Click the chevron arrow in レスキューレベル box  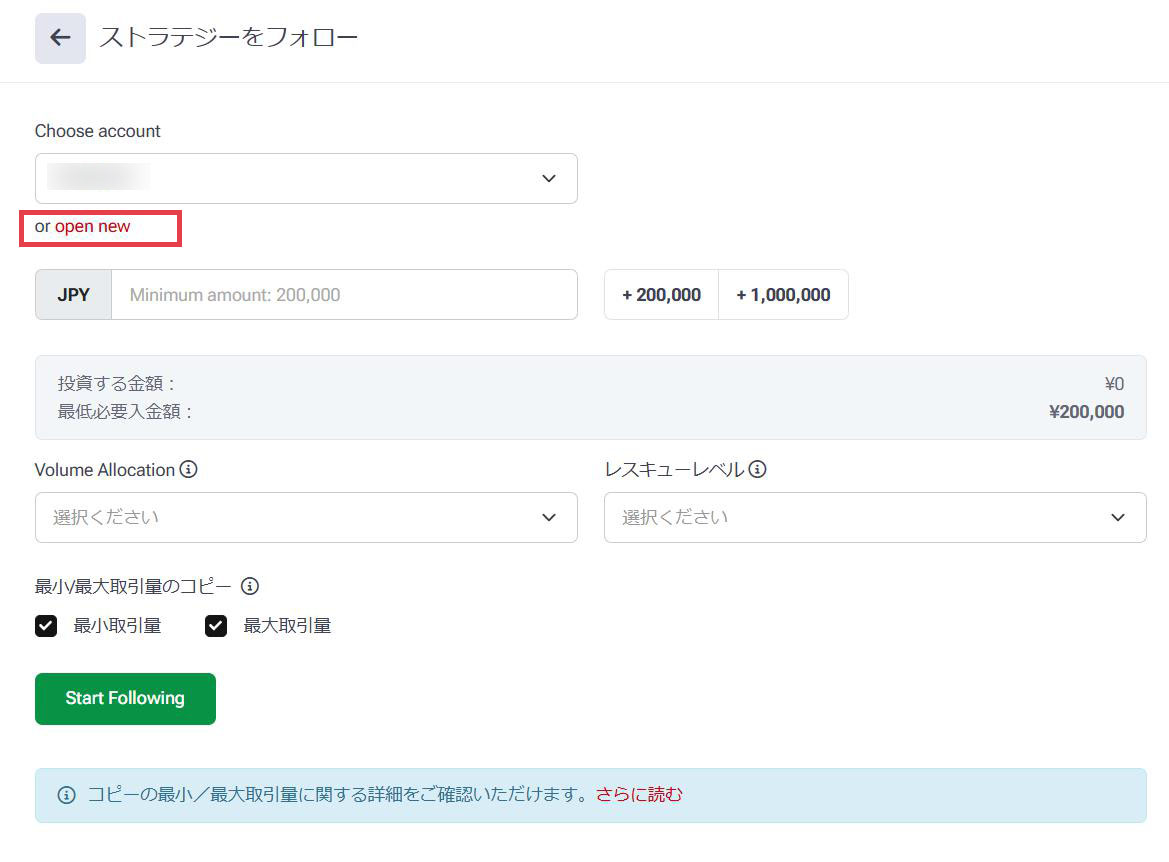coord(1117,517)
